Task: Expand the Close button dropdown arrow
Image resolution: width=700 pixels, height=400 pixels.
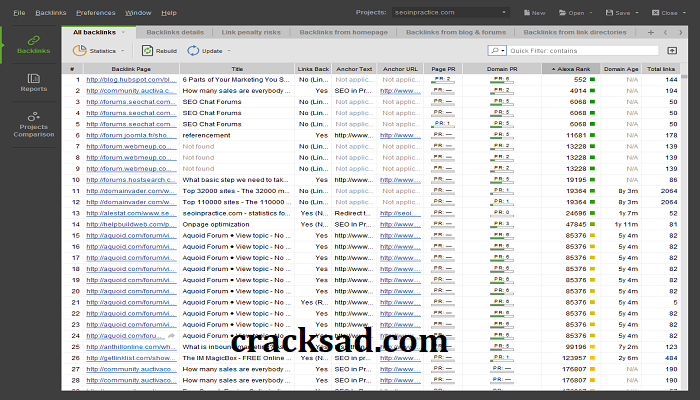Action: [x=684, y=13]
